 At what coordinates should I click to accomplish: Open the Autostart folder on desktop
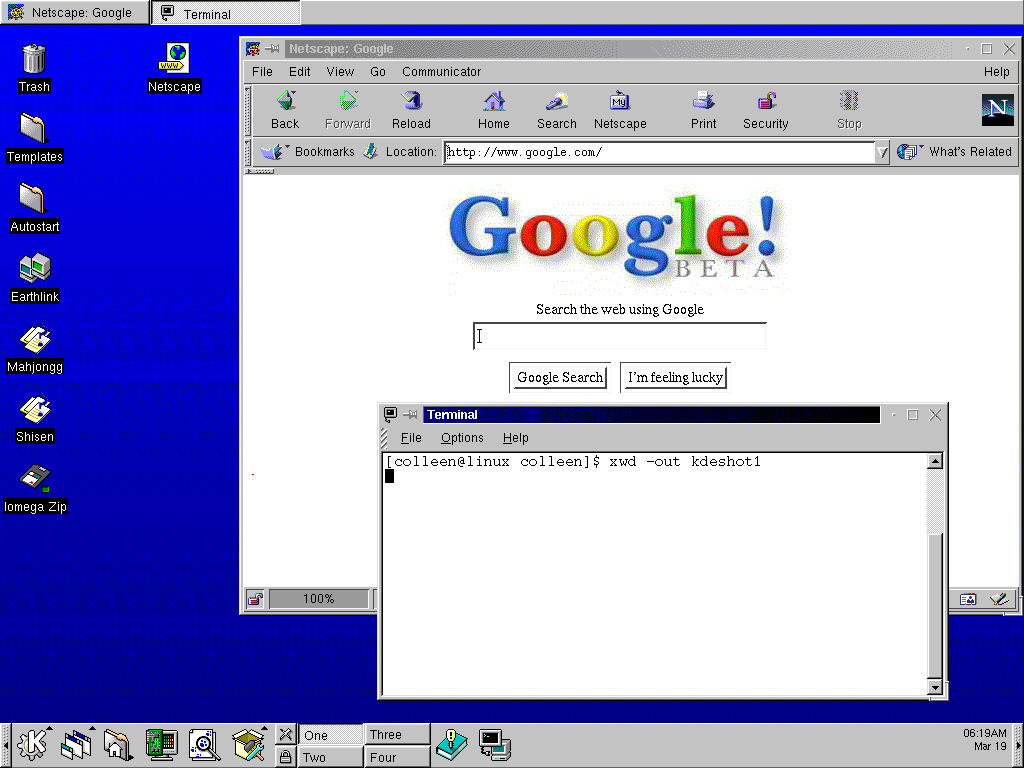pos(35,208)
